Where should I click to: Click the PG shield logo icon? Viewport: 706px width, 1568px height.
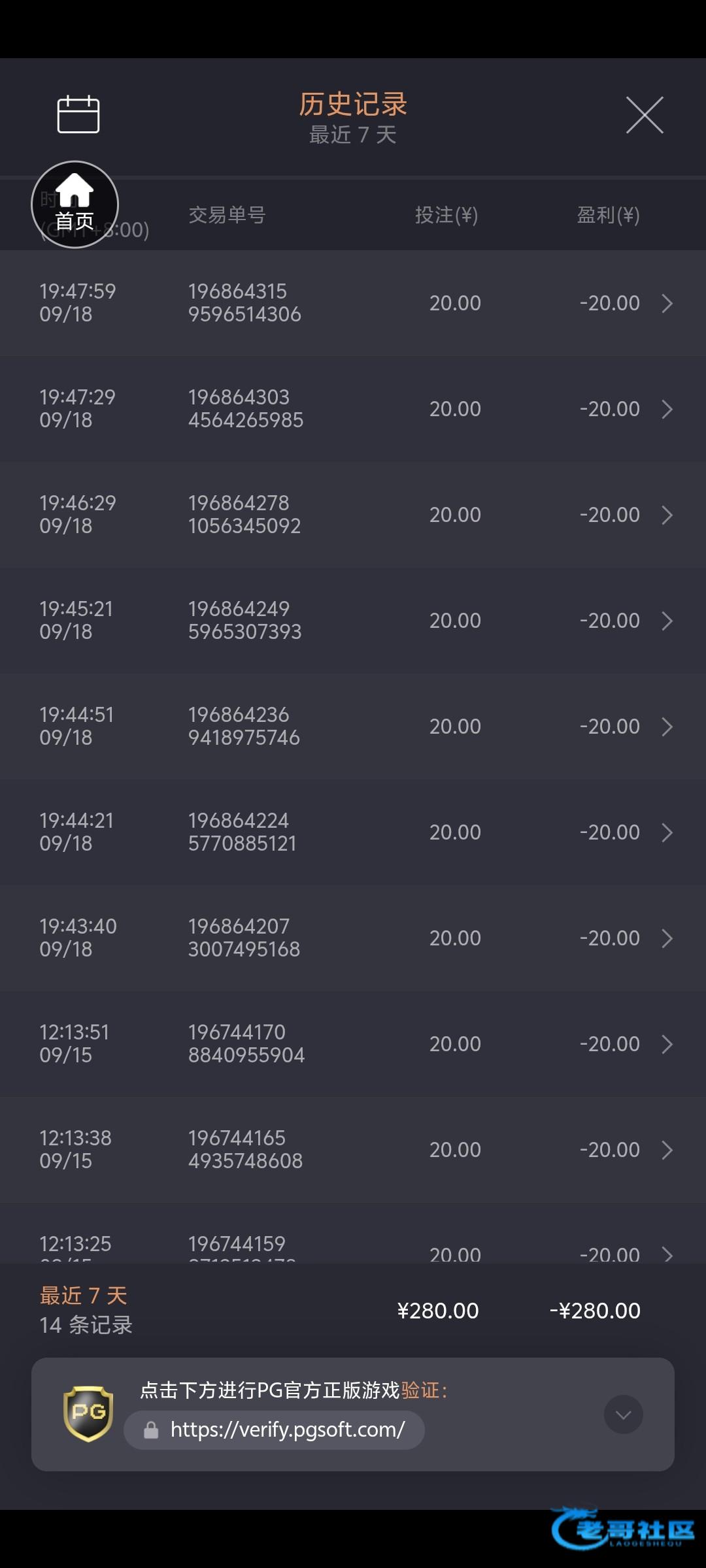tap(88, 1413)
